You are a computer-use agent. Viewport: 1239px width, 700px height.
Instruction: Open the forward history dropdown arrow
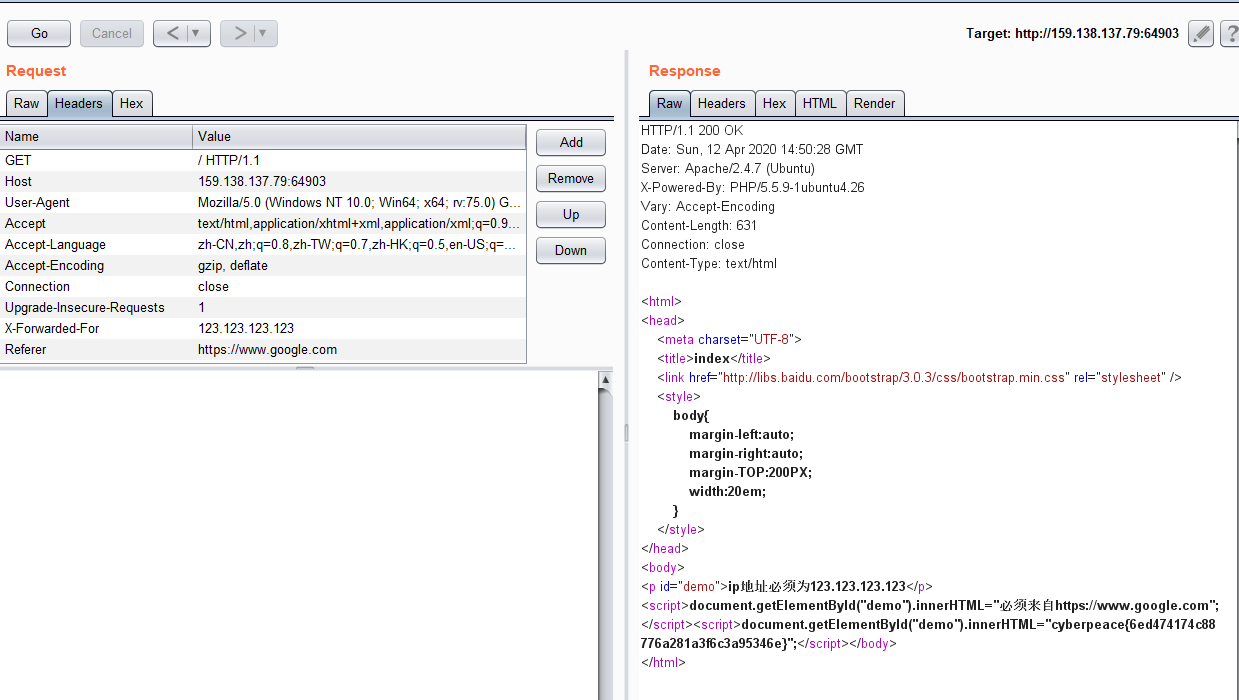tap(264, 33)
